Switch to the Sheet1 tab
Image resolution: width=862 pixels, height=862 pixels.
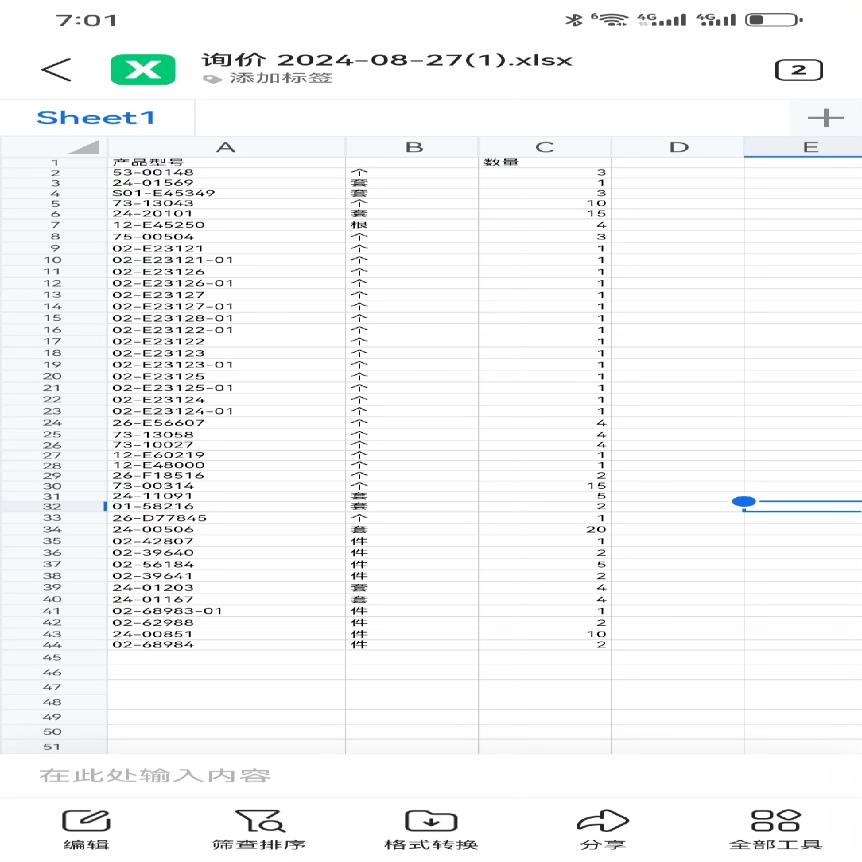(x=96, y=118)
